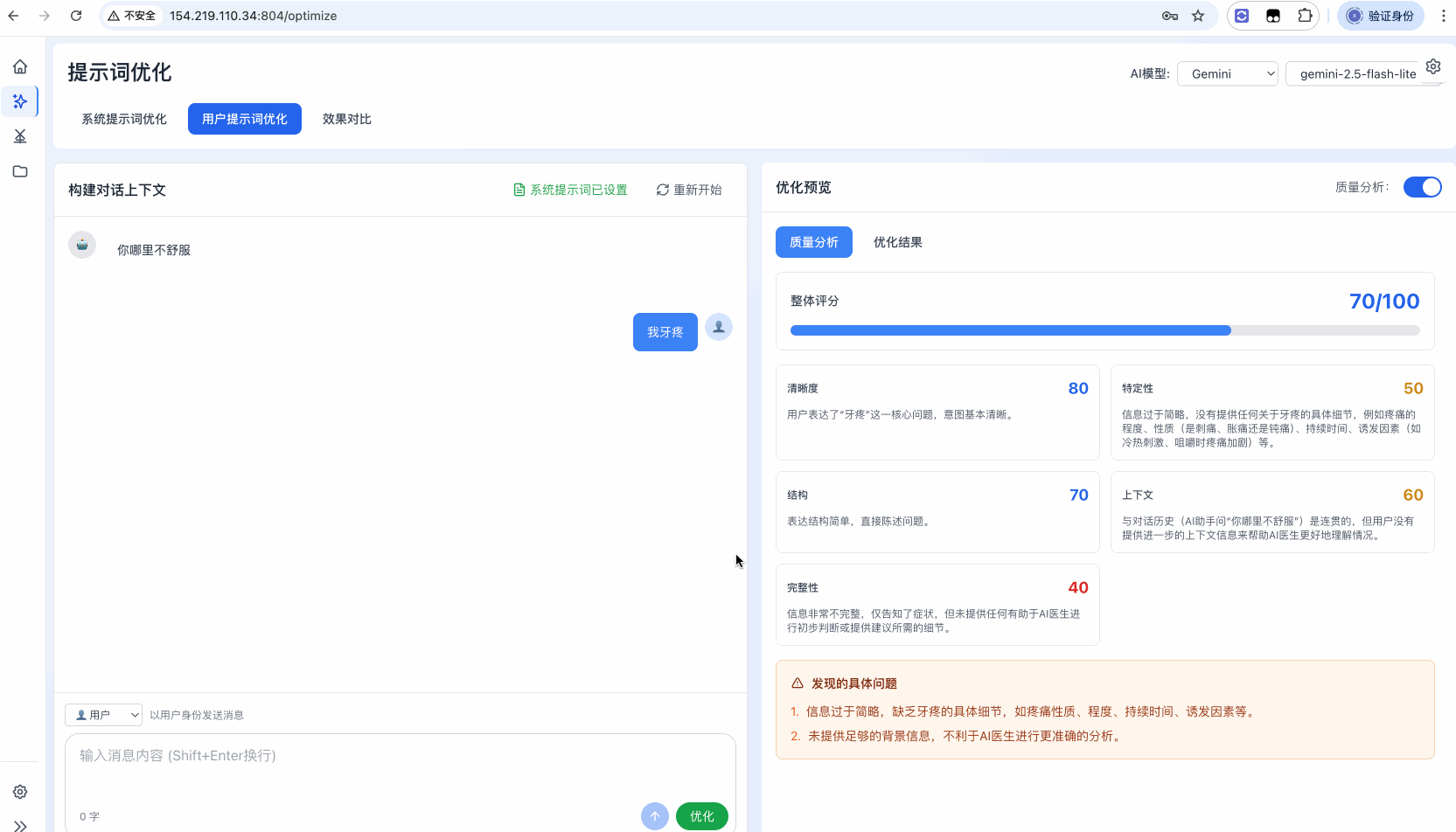Image resolution: width=1456 pixels, height=832 pixels.
Task: Reload the page with refresh icon
Action: 76,16
